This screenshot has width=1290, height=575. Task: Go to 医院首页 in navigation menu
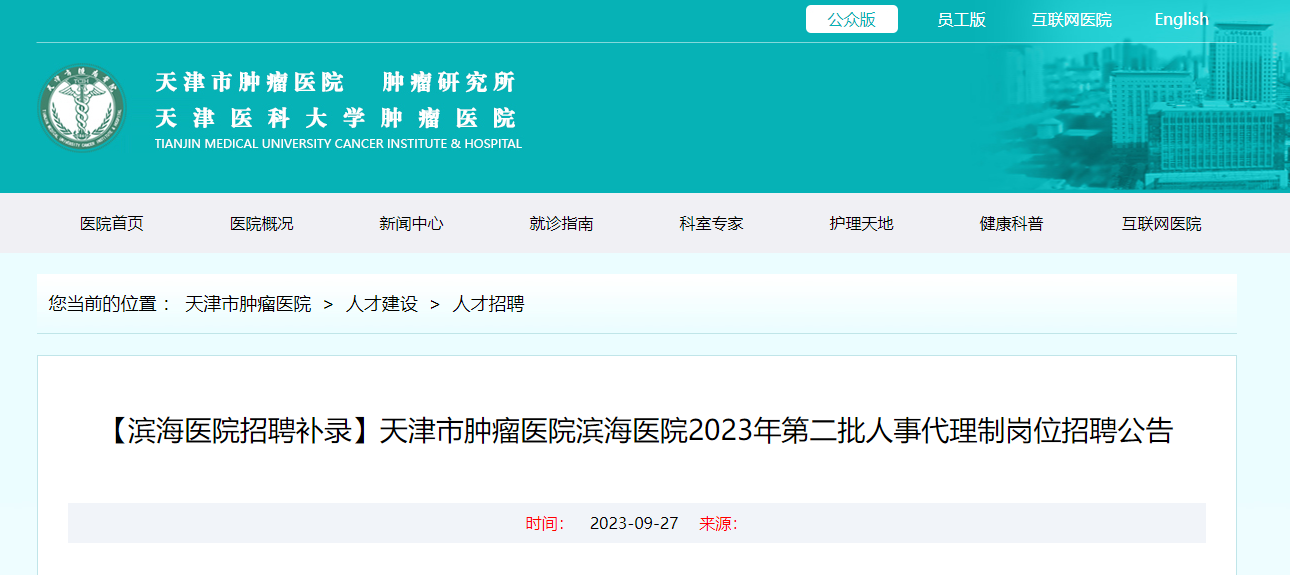[112, 223]
